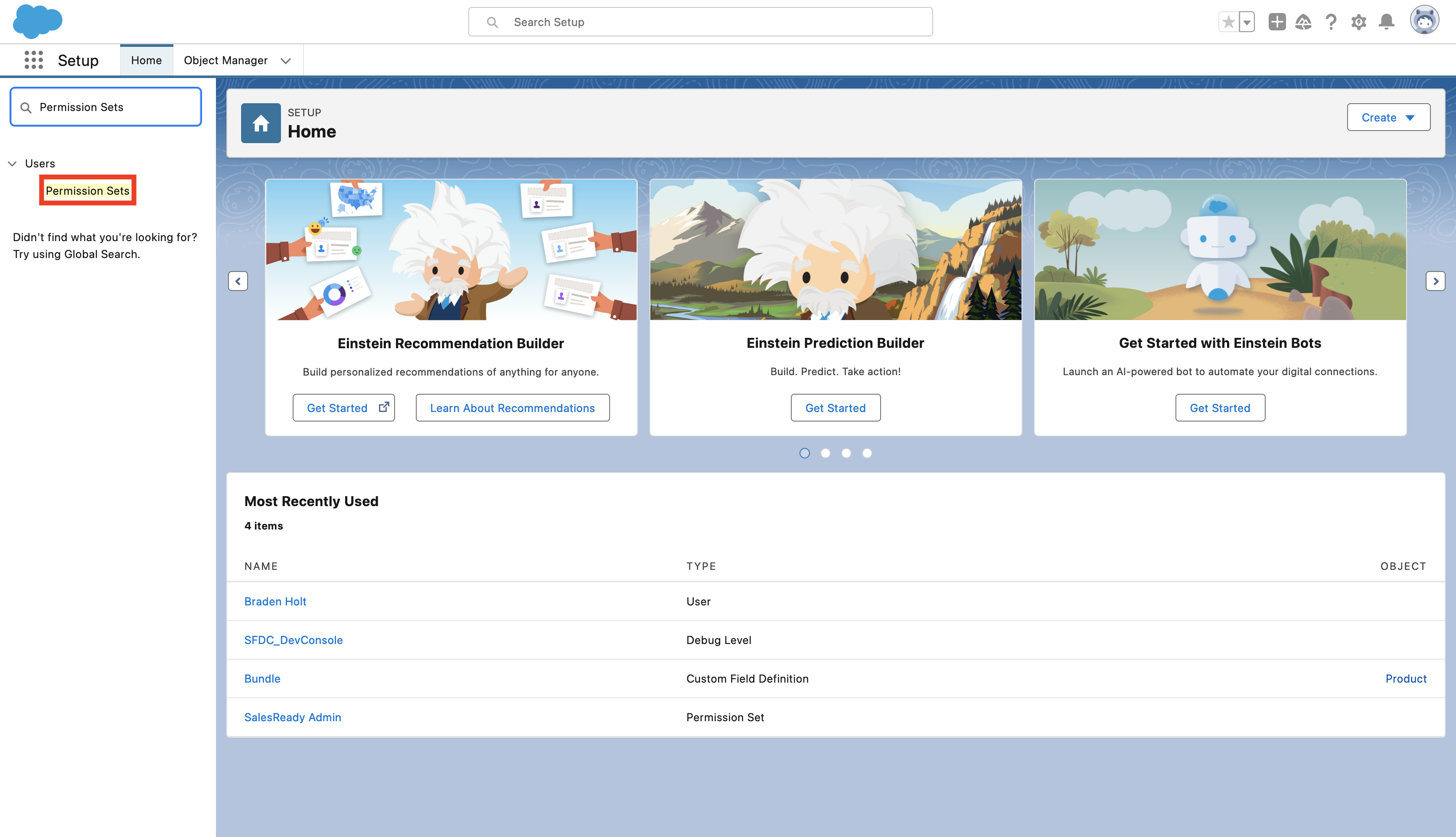1456x837 pixels.
Task: Click the Search Setup field
Action: 700,22
